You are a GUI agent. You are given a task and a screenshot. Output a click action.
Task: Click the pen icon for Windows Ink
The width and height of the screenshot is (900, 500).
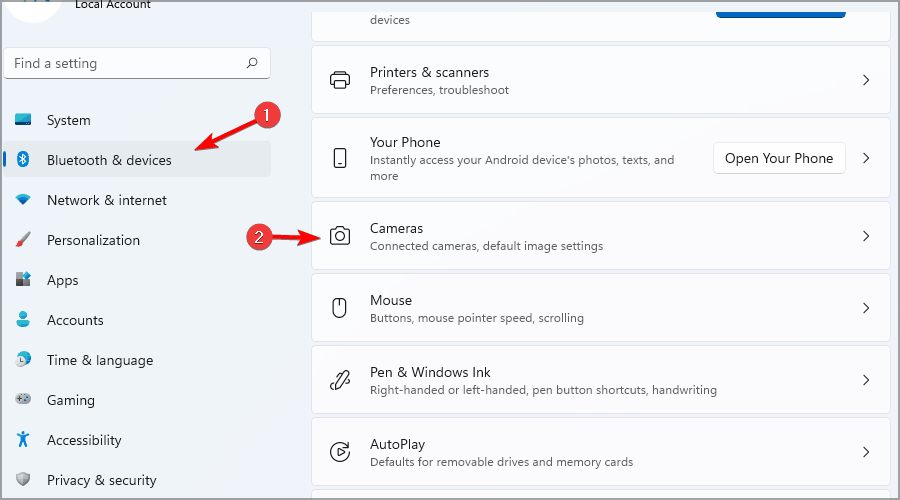click(x=340, y=380)
